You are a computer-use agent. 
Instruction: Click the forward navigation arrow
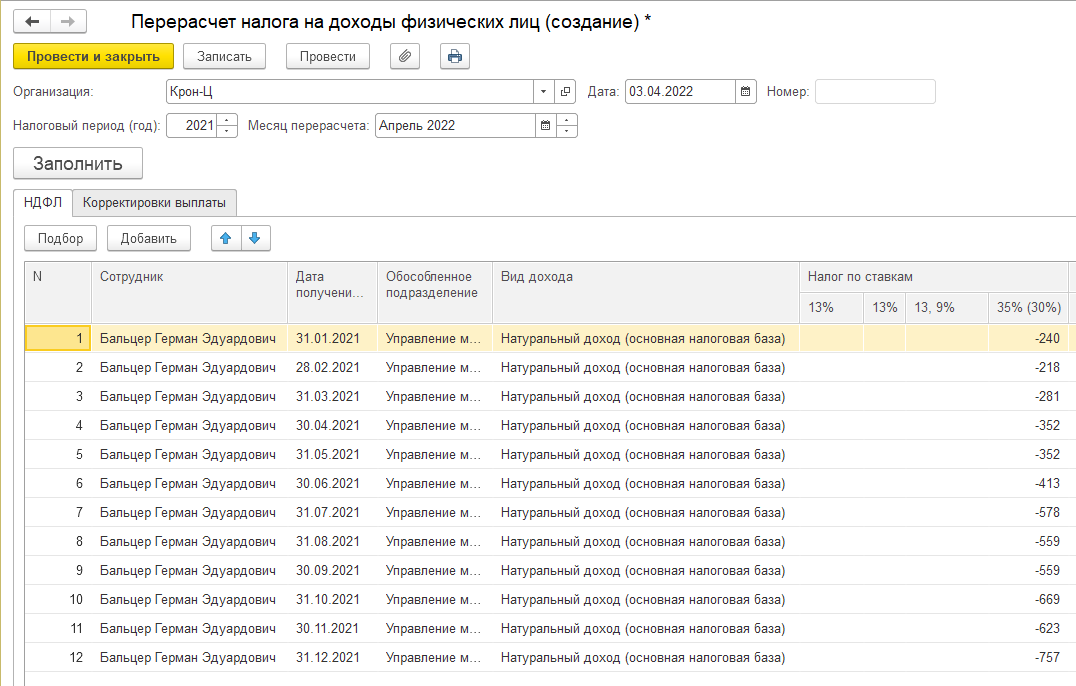pyautogui.click(x=68, y=22)
